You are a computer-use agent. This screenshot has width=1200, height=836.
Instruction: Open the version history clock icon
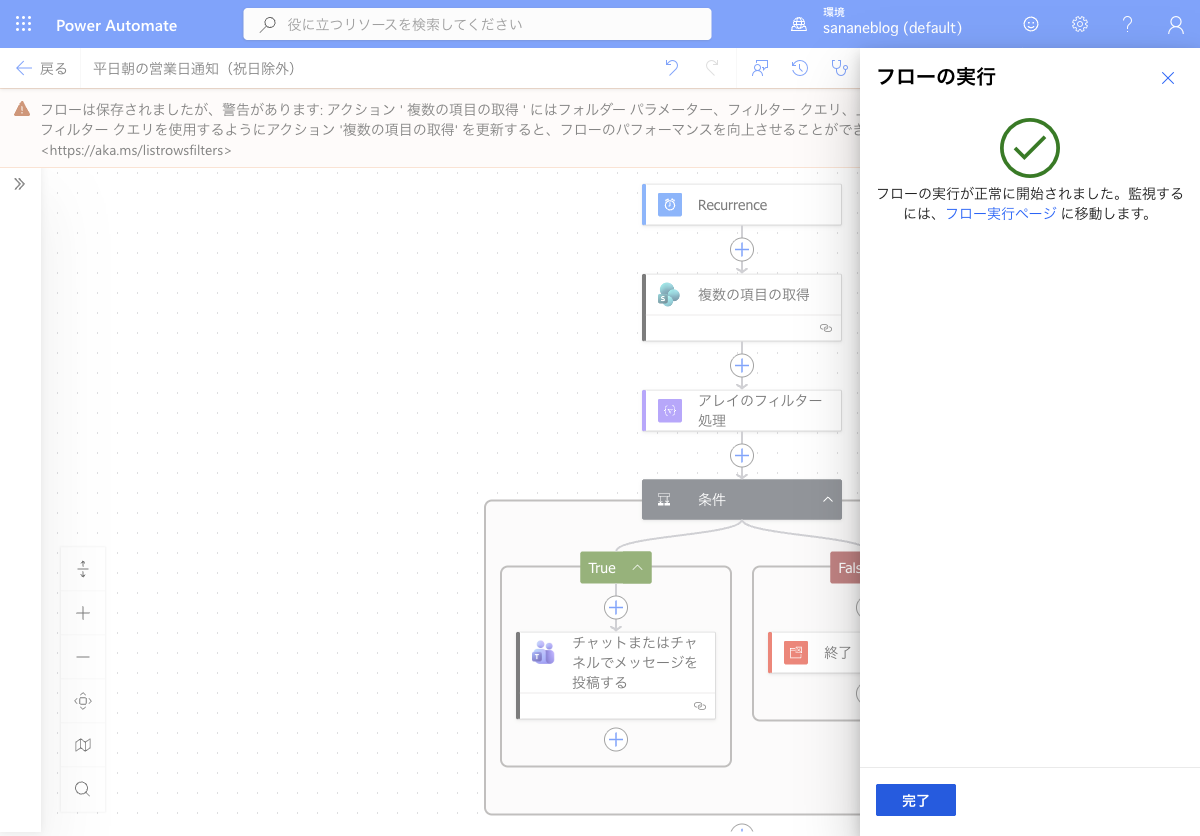800,68
